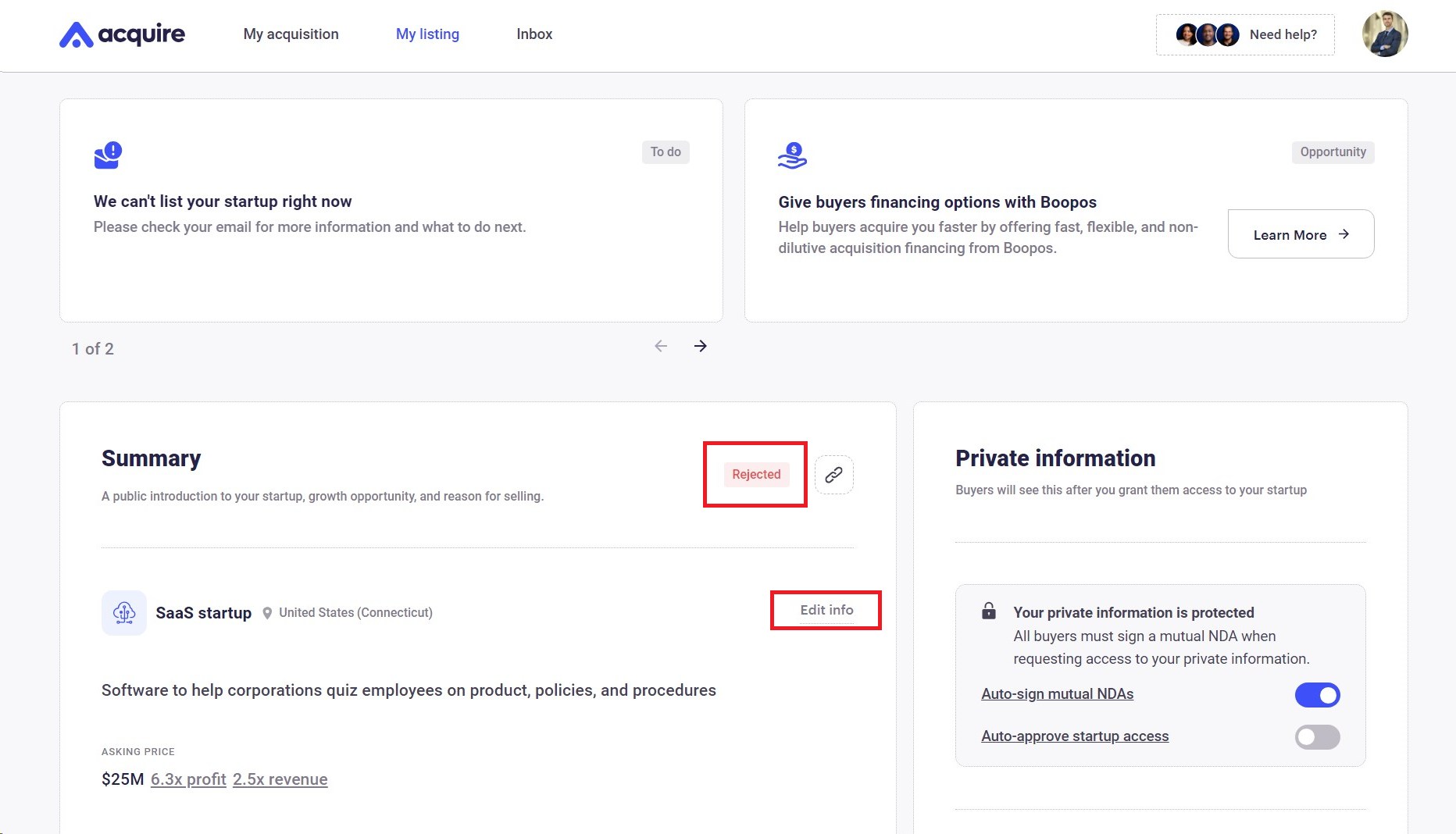
Task: Click the SaaS startup cloud icon
Action: 124,613
